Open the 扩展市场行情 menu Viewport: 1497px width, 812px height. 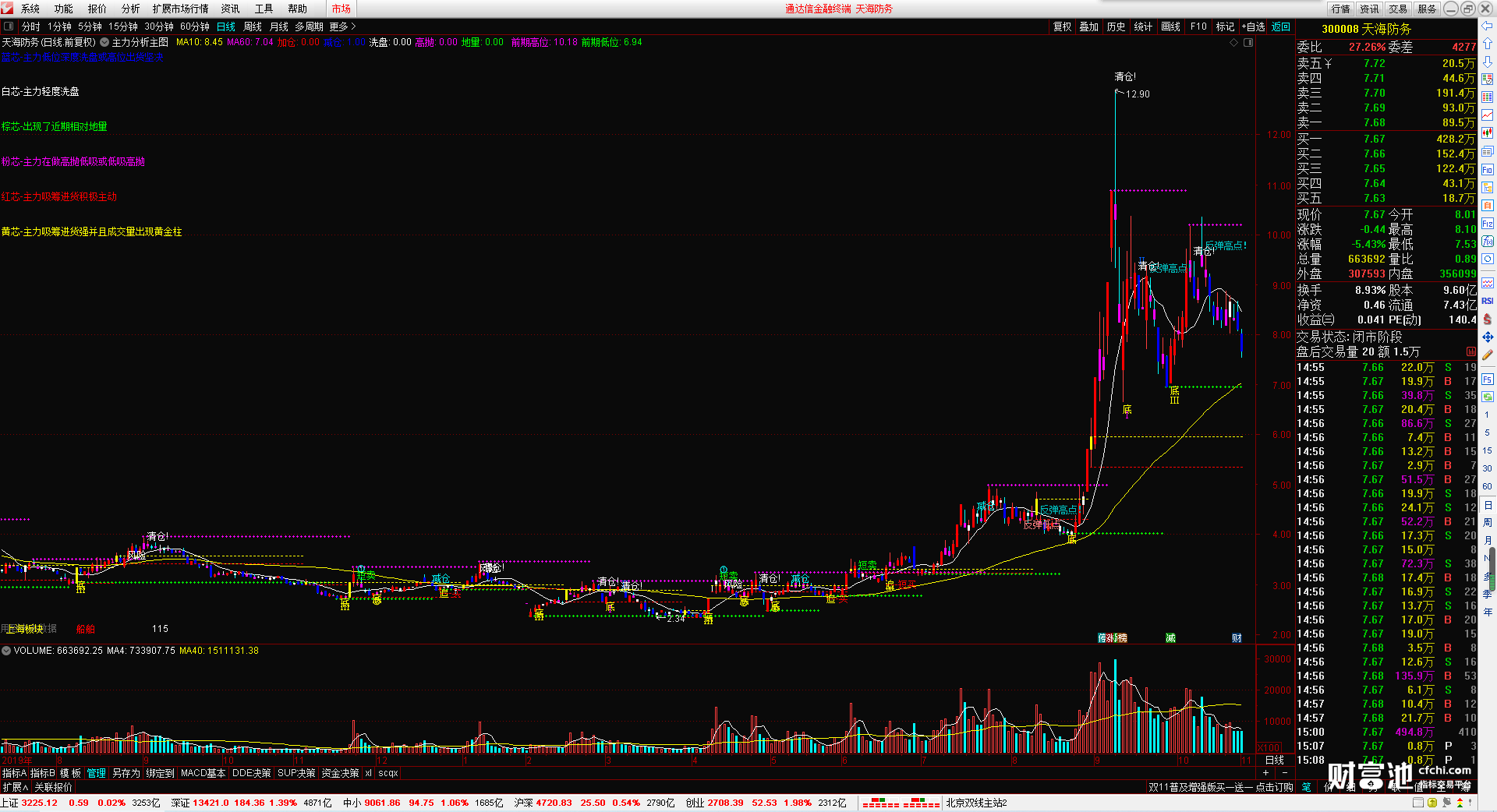pyautogui.click(x=181, y=9)
